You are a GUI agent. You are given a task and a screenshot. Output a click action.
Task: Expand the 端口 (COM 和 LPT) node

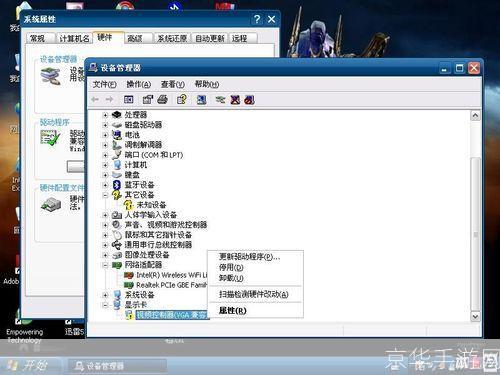pyautogui.click(x=105, y=155)
